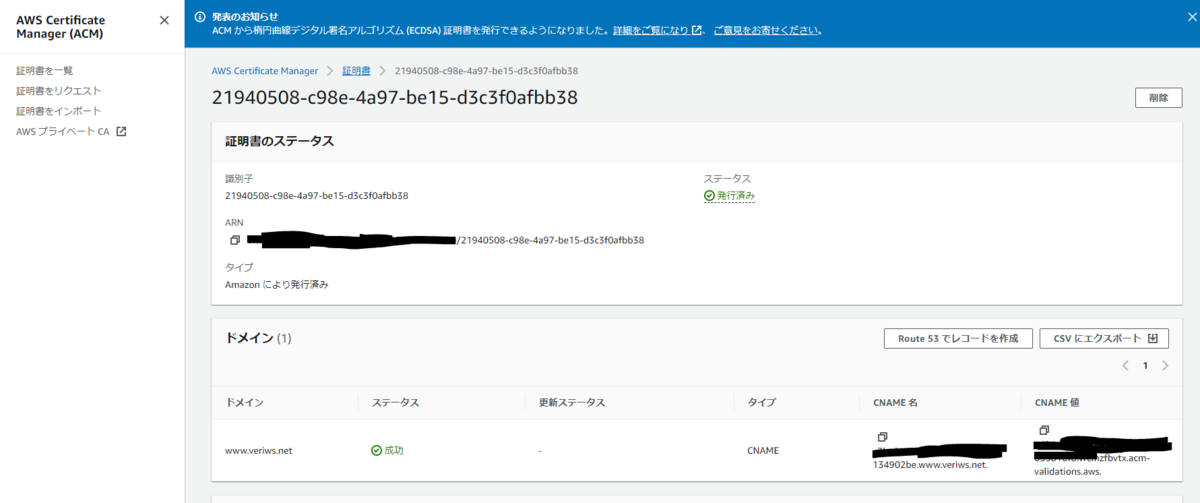Open ご意見をお寄せください feedback link
The width and height of the screenshot is (1200, 503).
(x=768, y=30)
